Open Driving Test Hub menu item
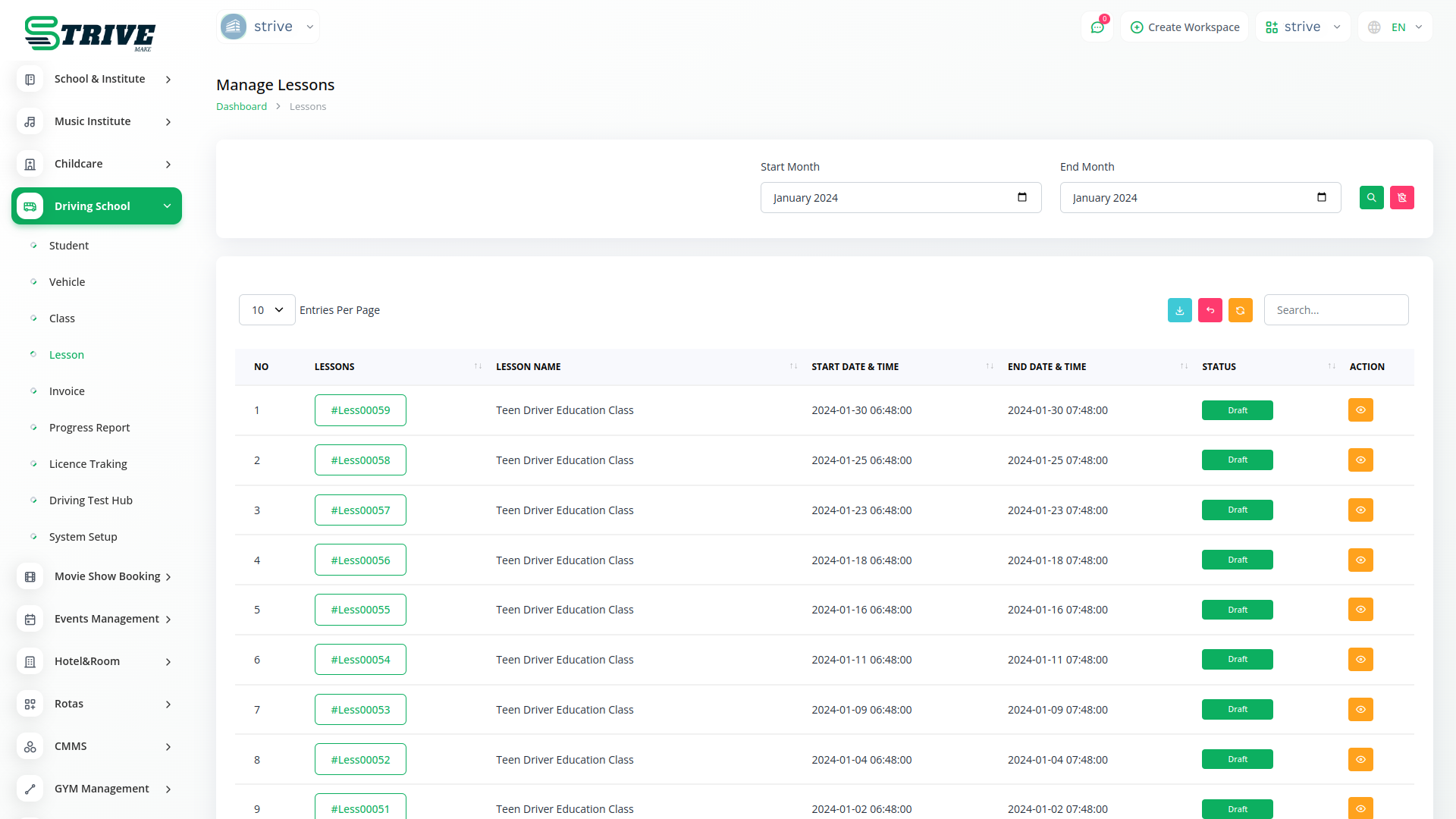The image size is (1456, 819). click(91, 500)
